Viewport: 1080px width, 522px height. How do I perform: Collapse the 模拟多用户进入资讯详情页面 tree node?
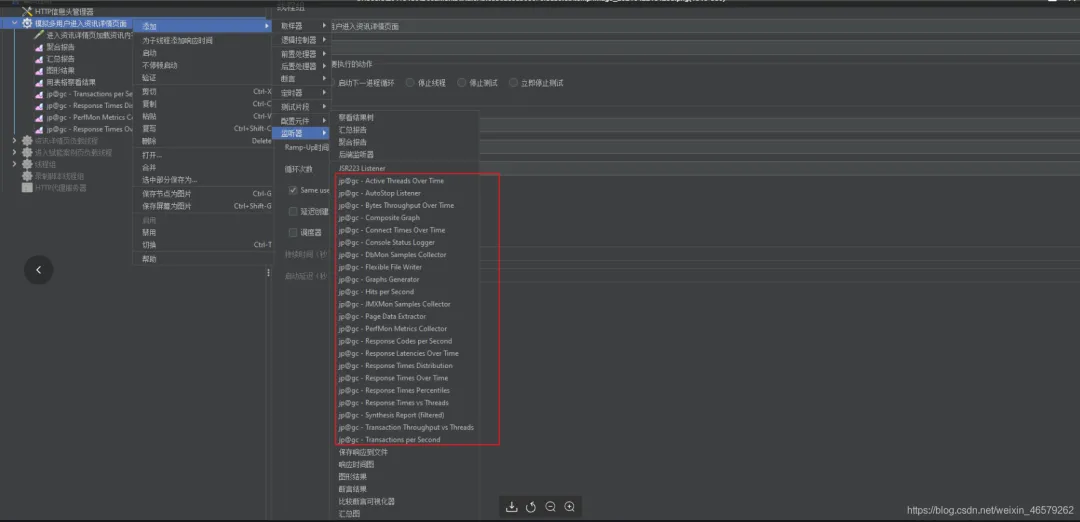pyautogui.click(x=15, y=23)
